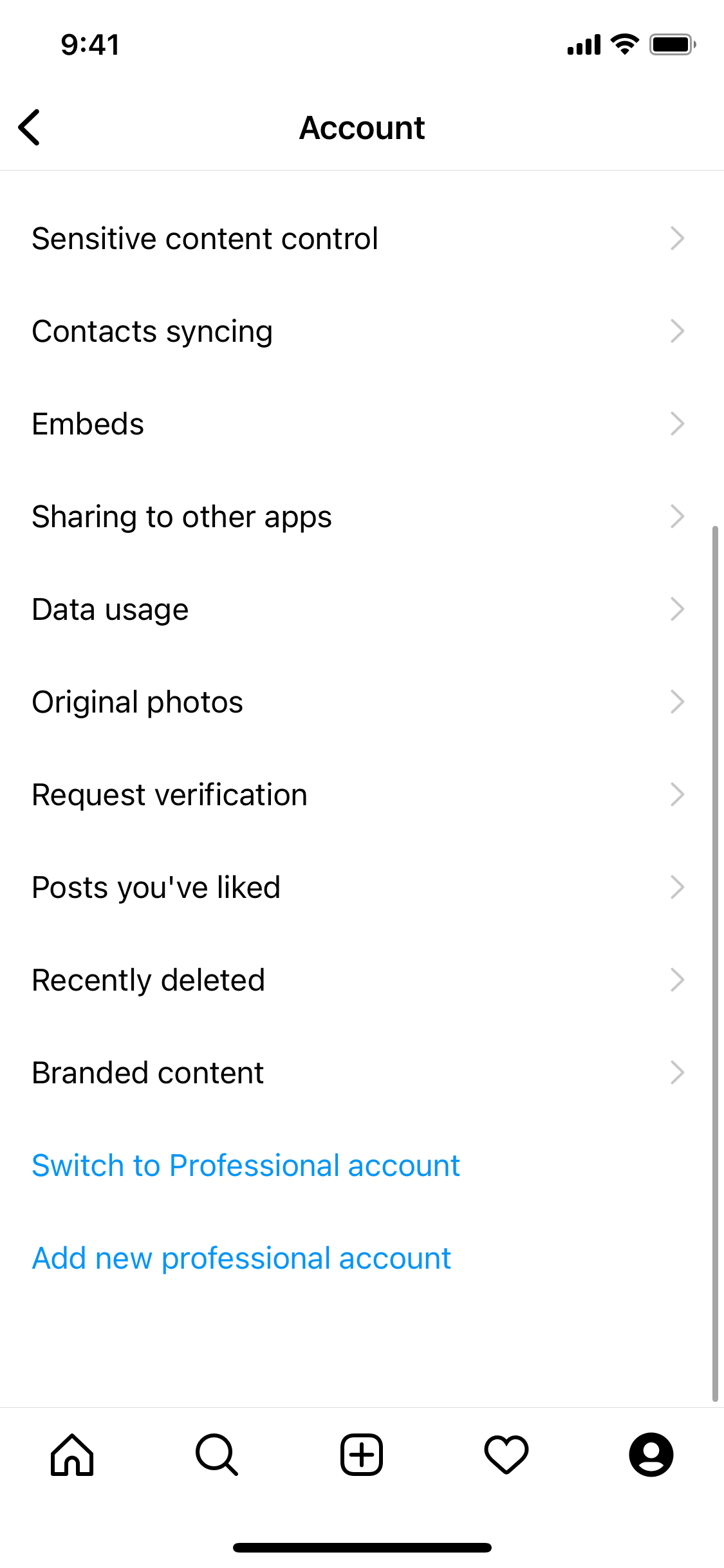724x1568 pixels.
Task: Tap the new post plus icon
Action: coord(362,1454)
